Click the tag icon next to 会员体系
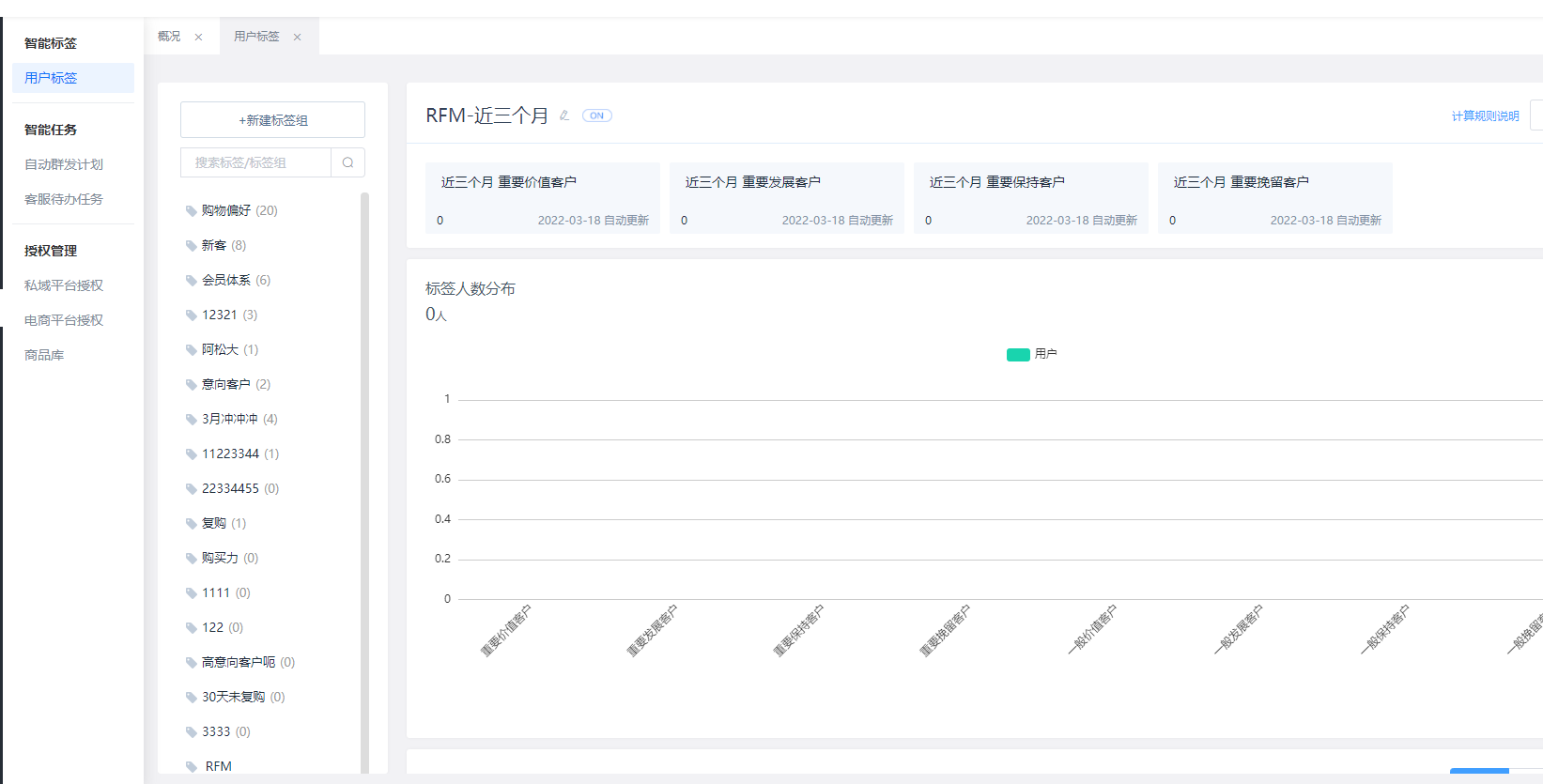Viewport: 1543px width, 784px height. click(192, 281)
